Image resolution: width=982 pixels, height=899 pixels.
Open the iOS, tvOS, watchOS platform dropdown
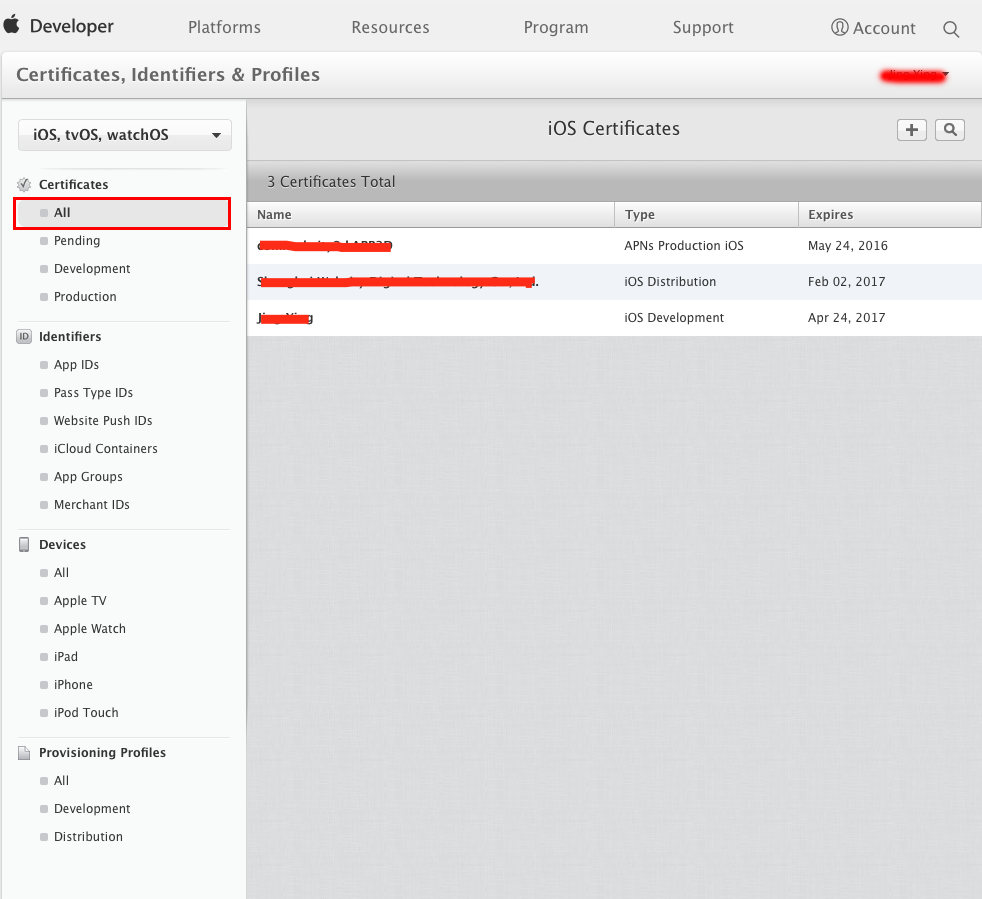125,135
